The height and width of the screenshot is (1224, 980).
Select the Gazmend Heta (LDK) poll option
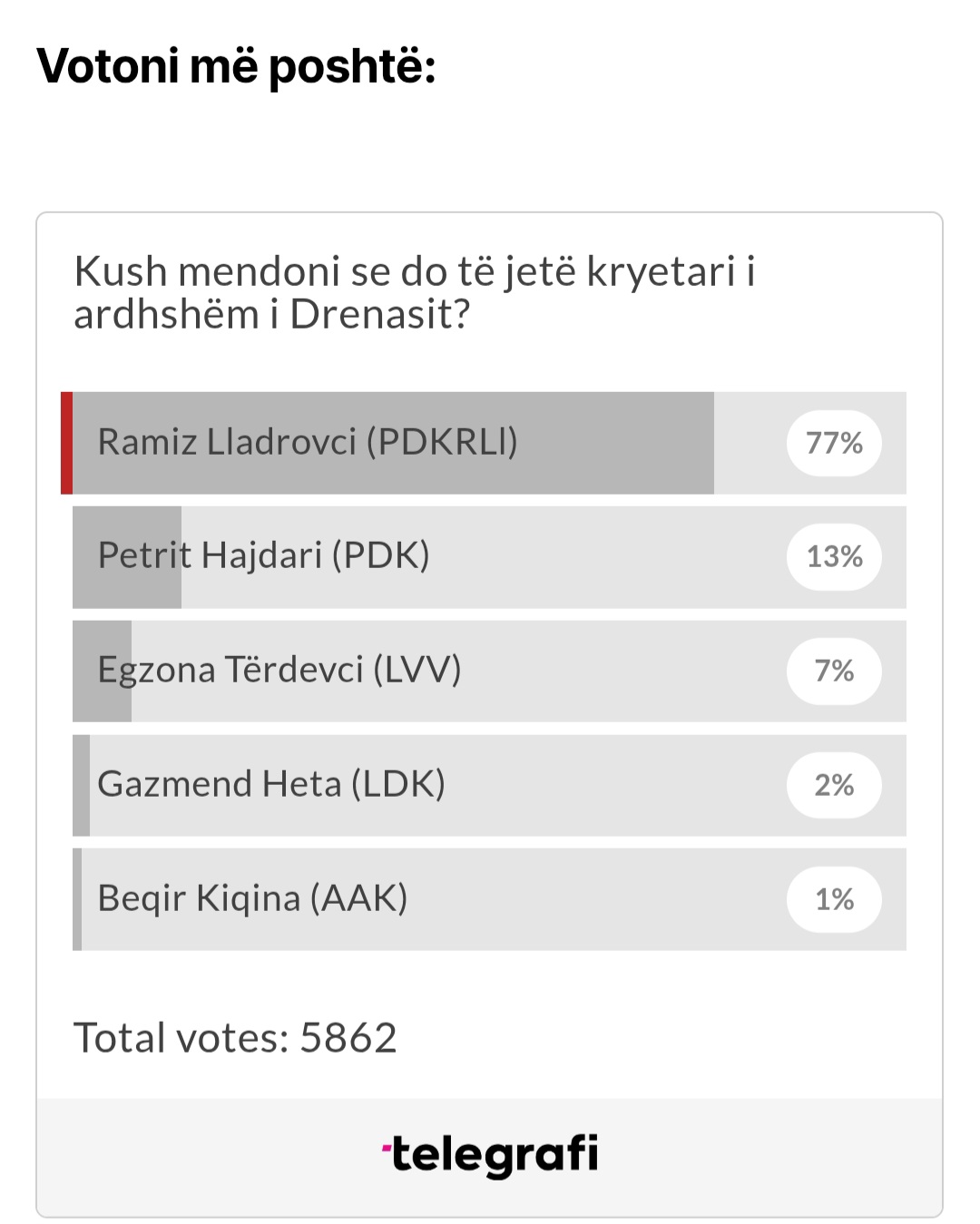tap(489, 786)
